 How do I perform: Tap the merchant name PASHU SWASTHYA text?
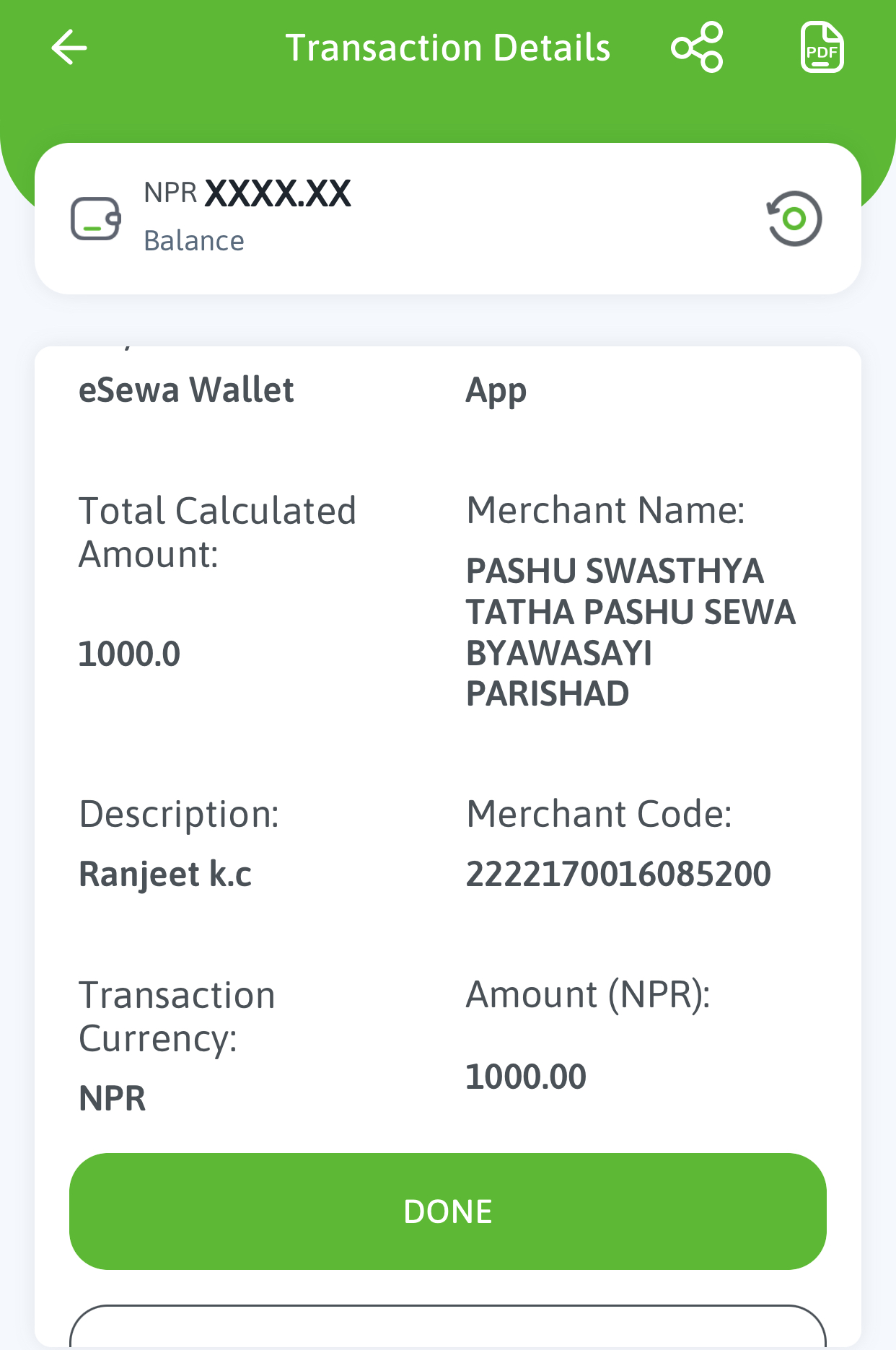[615, 571]
